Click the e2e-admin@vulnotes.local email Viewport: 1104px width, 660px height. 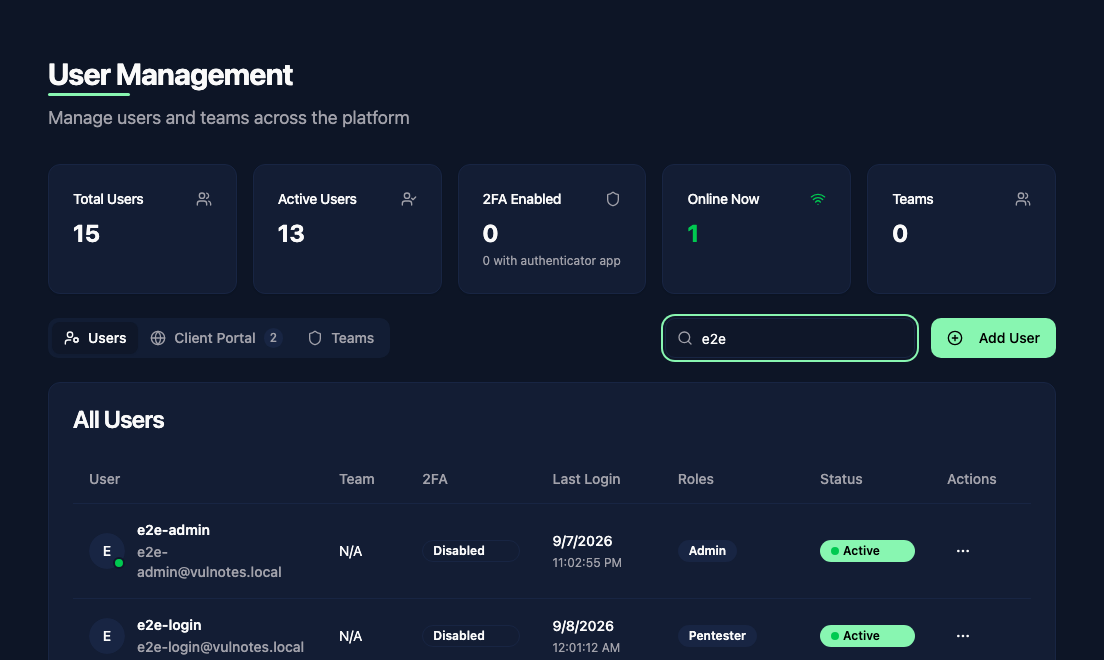(209, 562)
